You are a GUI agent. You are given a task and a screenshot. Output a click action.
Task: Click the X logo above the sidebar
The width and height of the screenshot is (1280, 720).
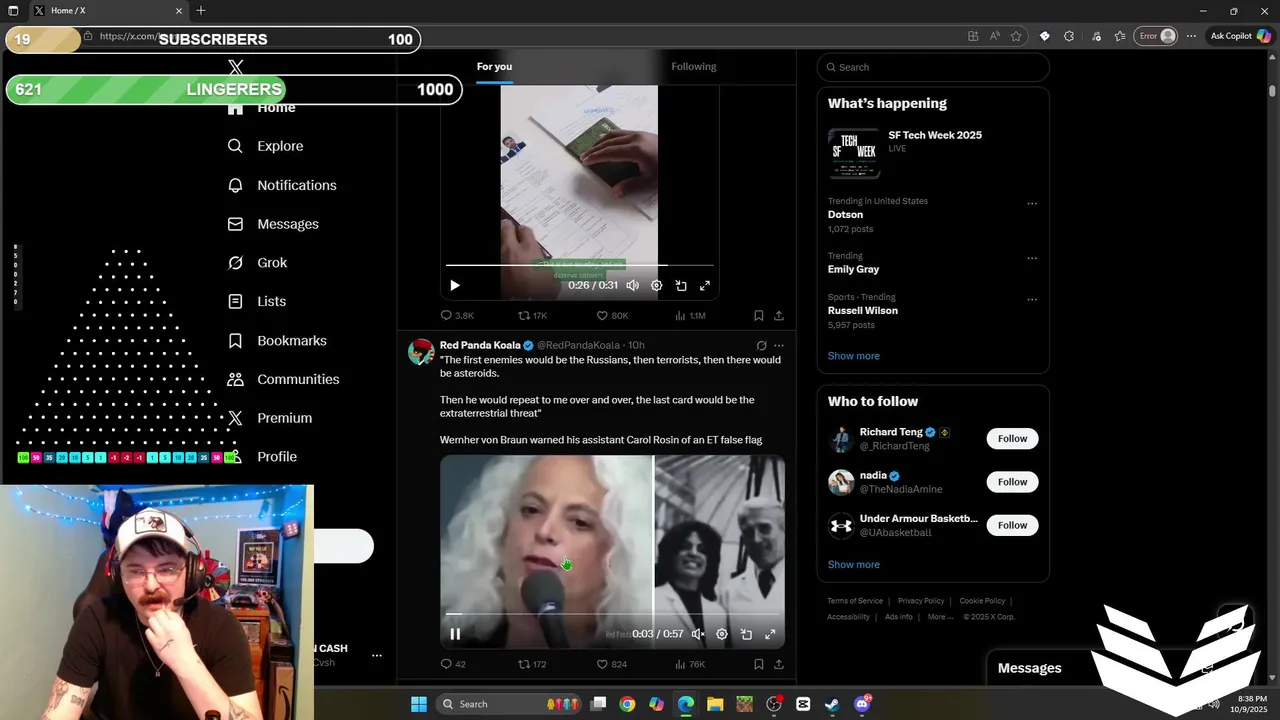(236, 67)
